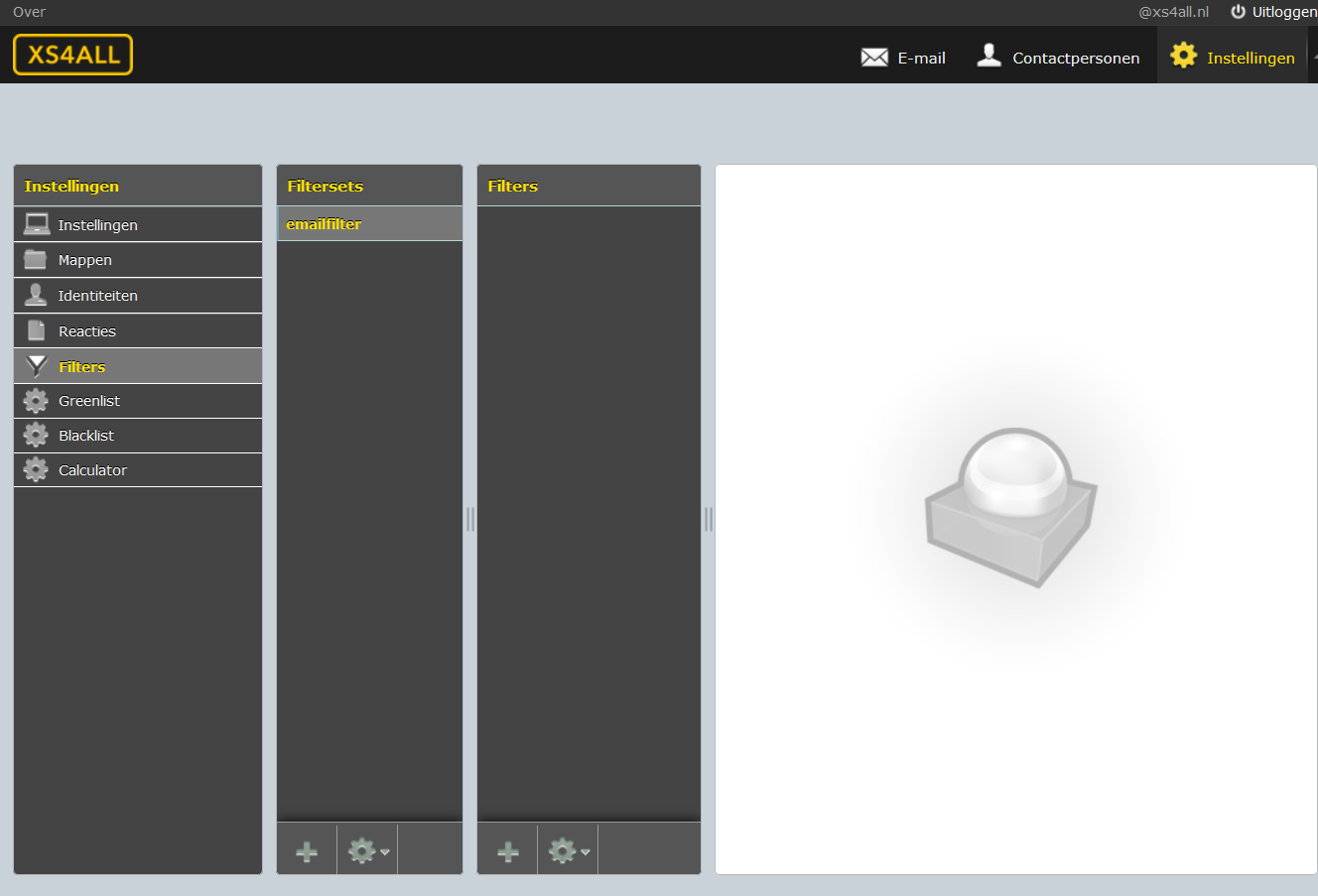Click the Contactpersonen person icon
The height and width of the screenshot is (896, 1318).
tap(988, 56)
